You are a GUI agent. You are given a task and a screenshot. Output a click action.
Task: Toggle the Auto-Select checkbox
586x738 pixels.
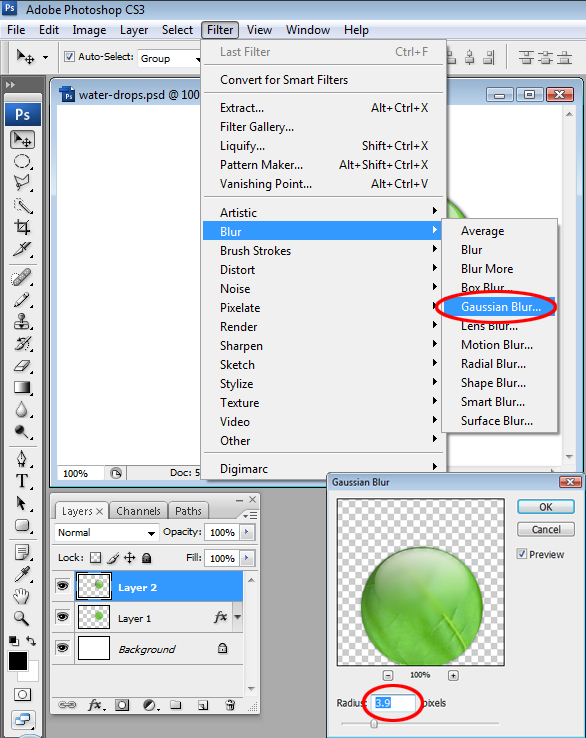click(70, 57)
